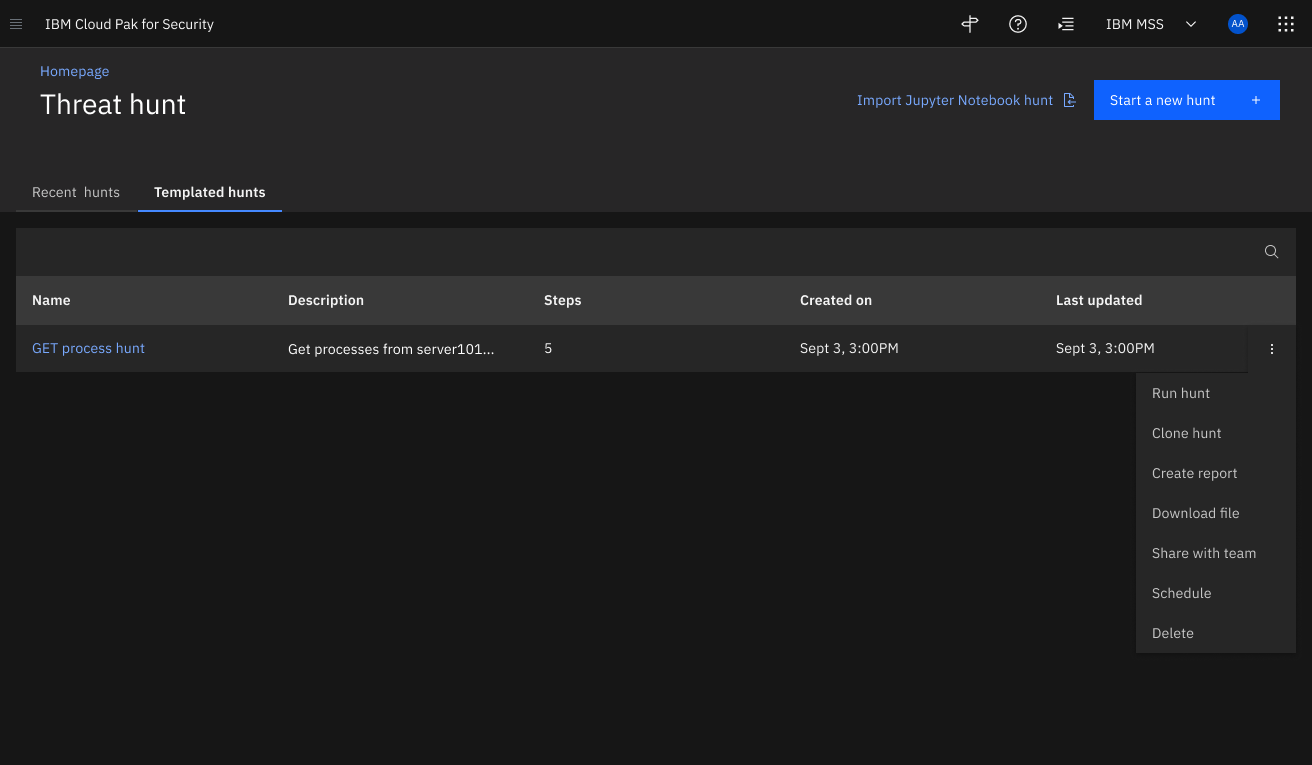Click the import notebook document icon
This screenshot has height=765, width=1312.
point(1070,100)
